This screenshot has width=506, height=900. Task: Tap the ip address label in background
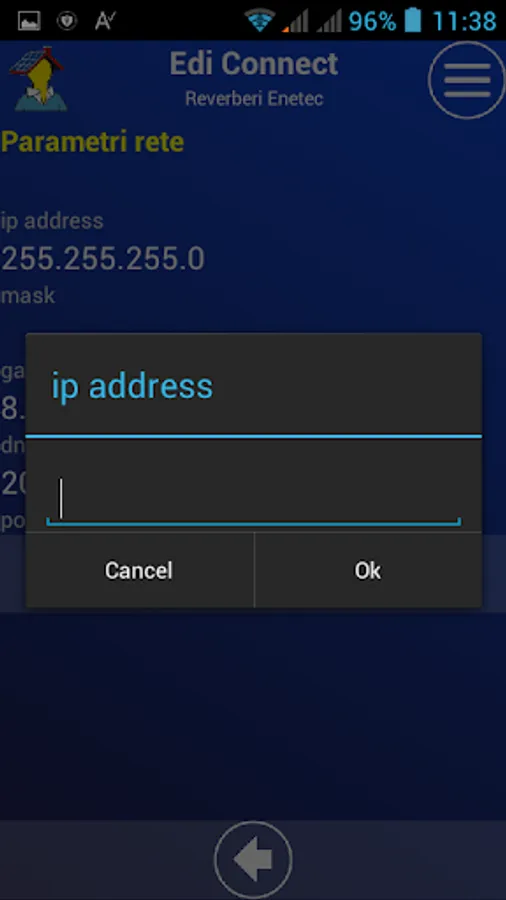52,221
